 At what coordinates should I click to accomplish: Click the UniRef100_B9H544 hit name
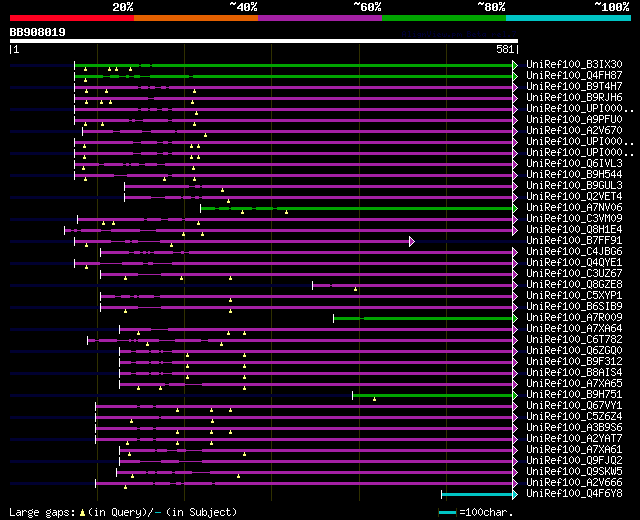[574, 175]
